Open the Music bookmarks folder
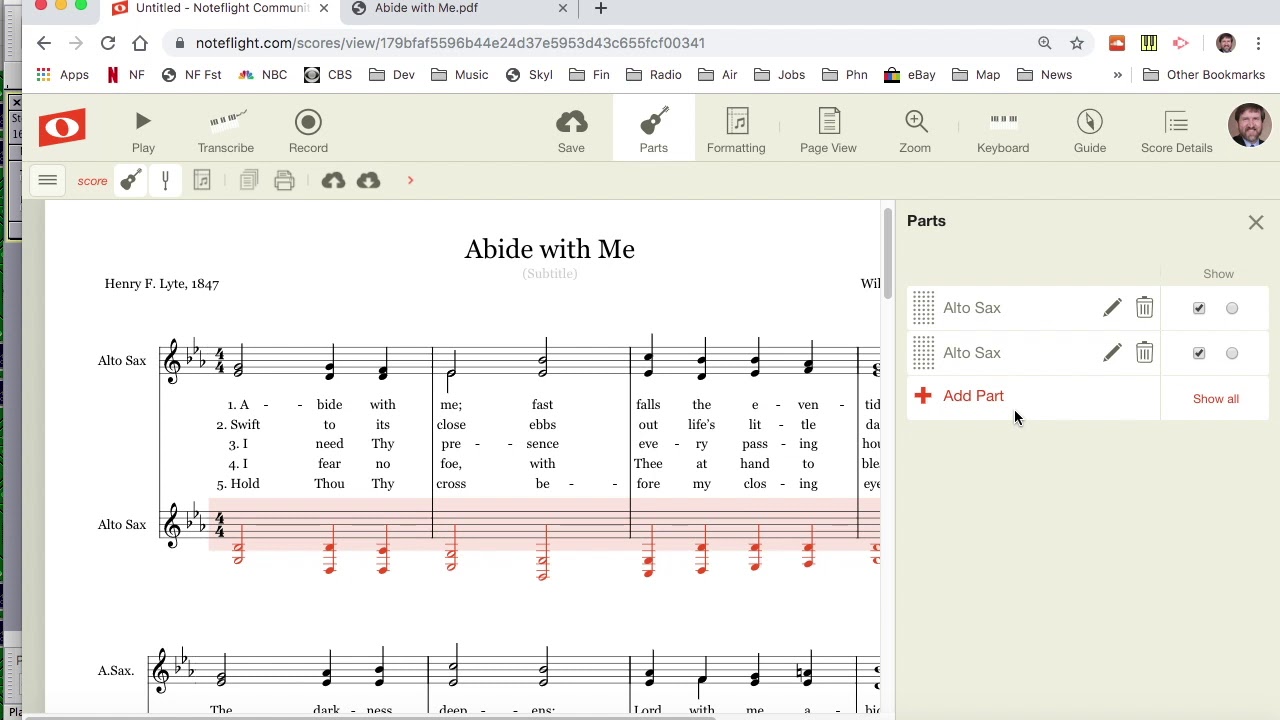This screenshot has width=1280, height=720. [460, 75]
